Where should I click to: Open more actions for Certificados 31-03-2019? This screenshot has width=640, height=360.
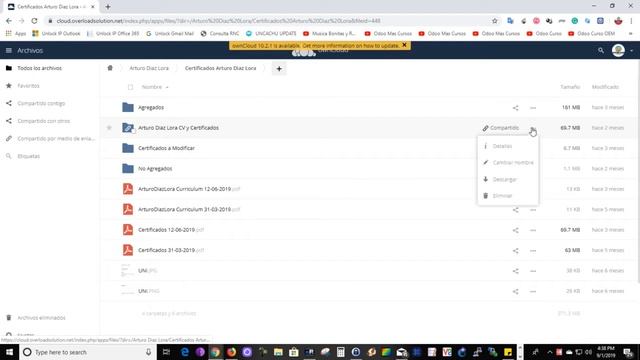pos(533,251)
